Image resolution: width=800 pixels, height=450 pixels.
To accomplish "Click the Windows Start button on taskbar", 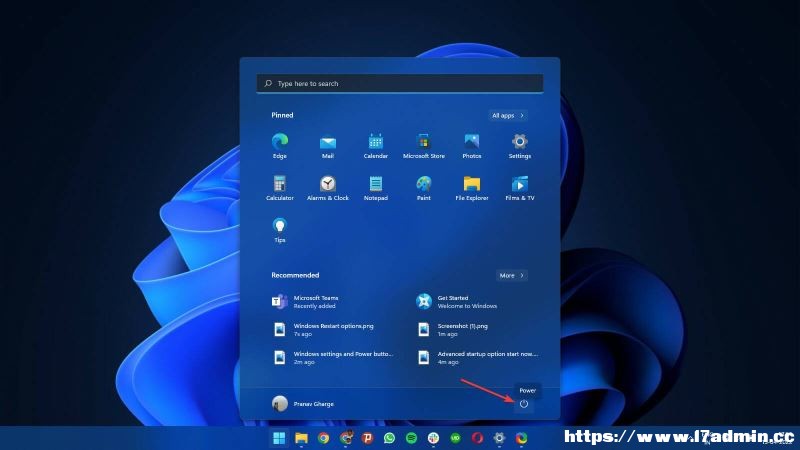I will click(279, 438).
